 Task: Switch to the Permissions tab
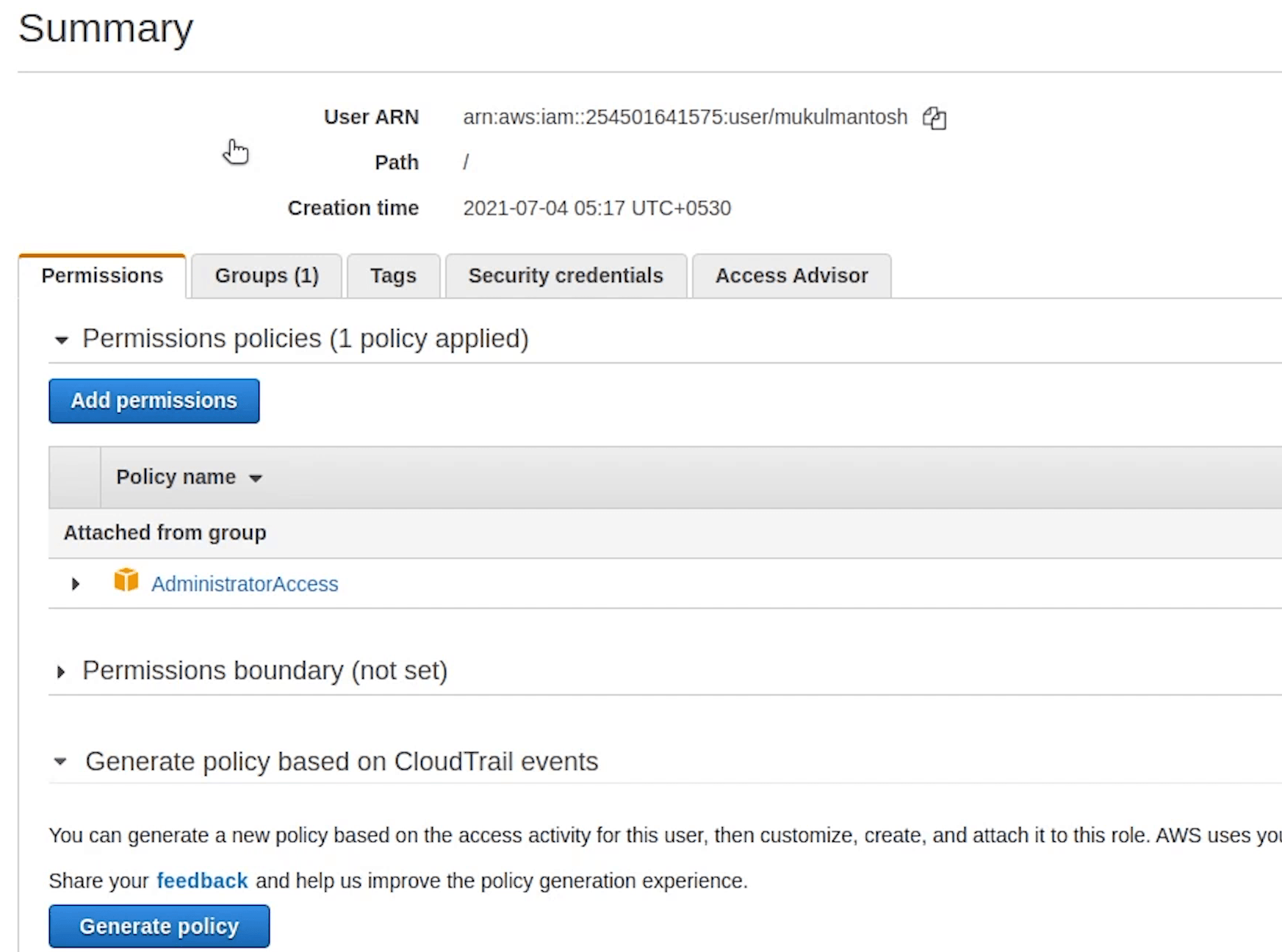tap(102, 276)
